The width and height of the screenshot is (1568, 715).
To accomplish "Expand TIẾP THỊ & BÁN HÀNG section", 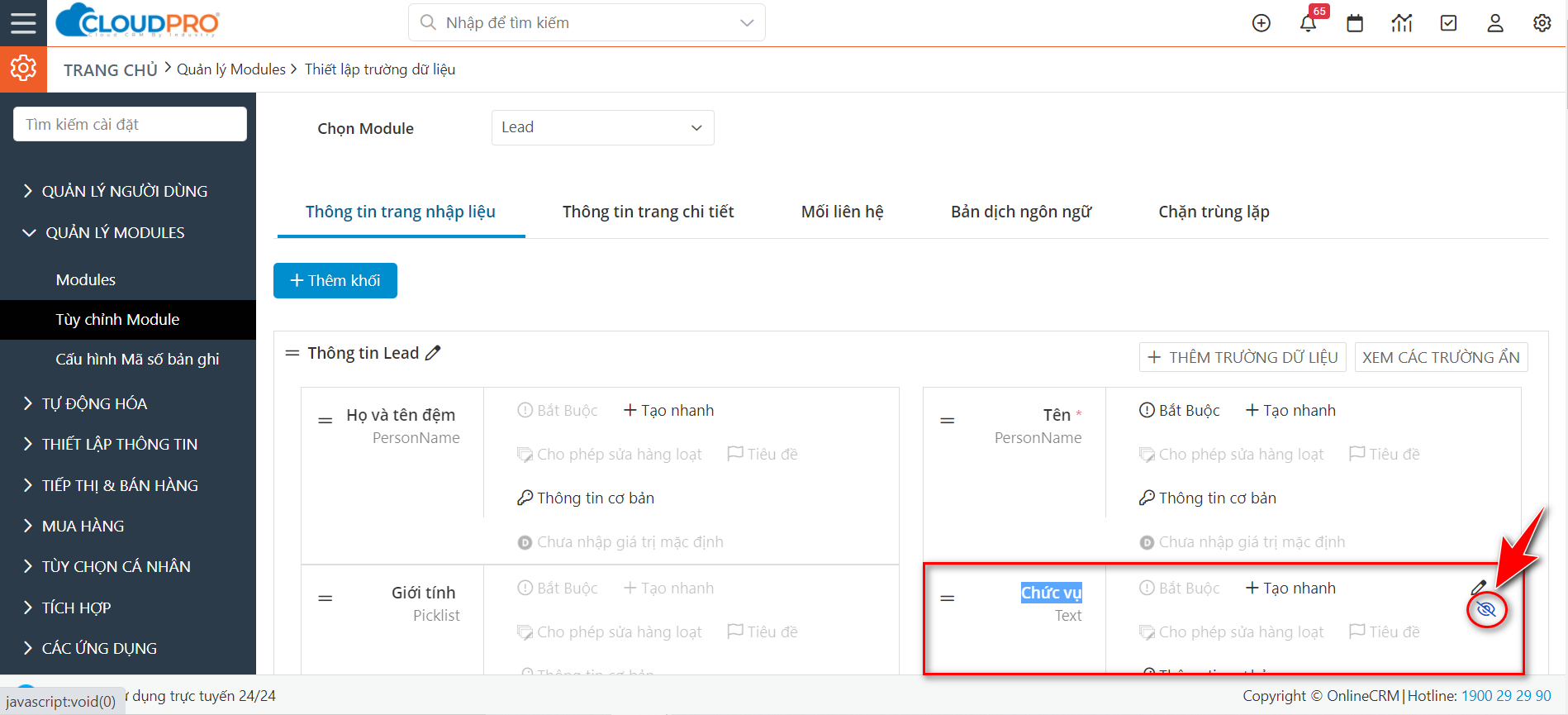I will tap(110, 485).
